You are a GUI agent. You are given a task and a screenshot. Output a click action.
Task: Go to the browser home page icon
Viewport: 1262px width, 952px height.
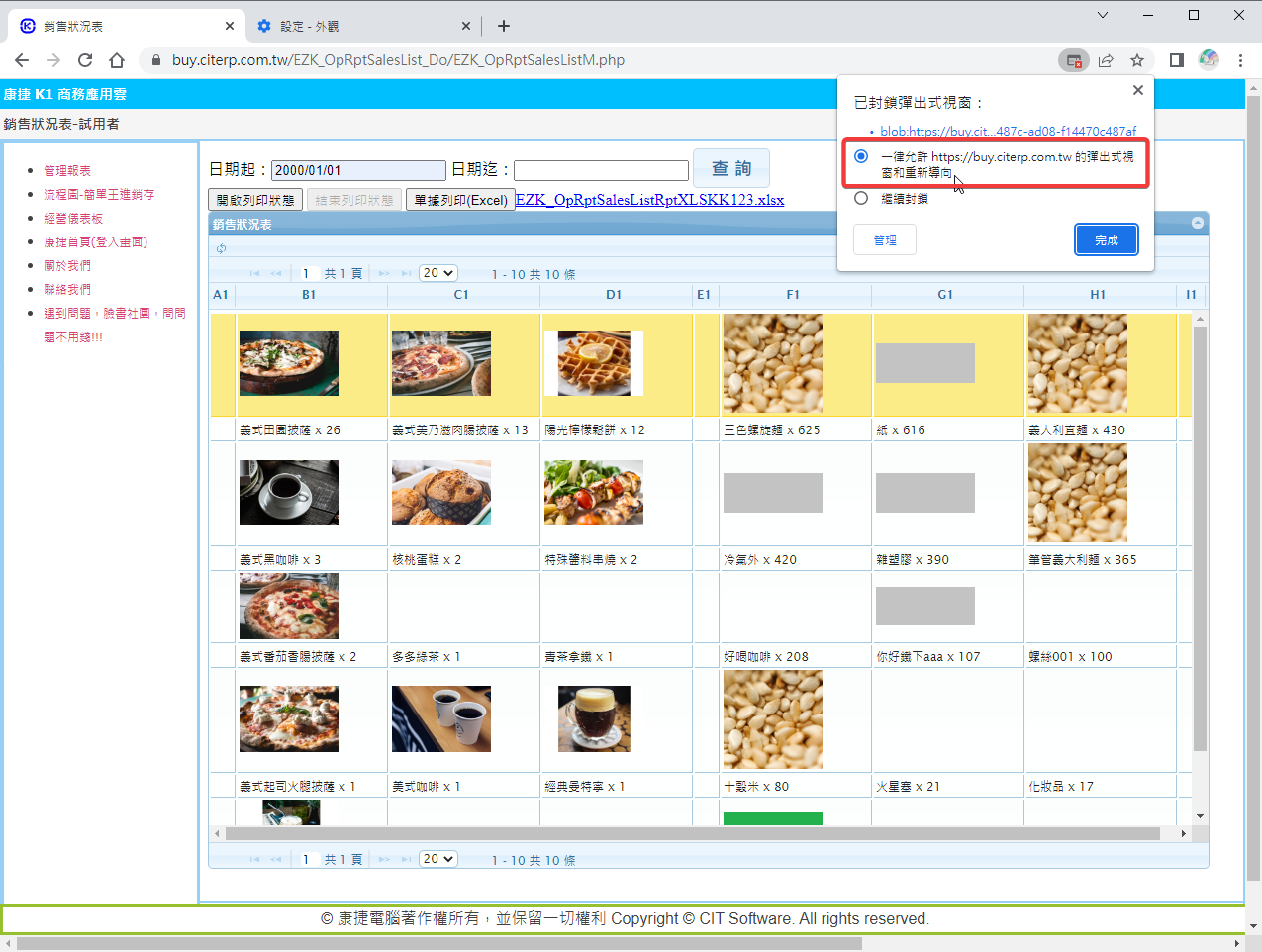pos(117,60)
